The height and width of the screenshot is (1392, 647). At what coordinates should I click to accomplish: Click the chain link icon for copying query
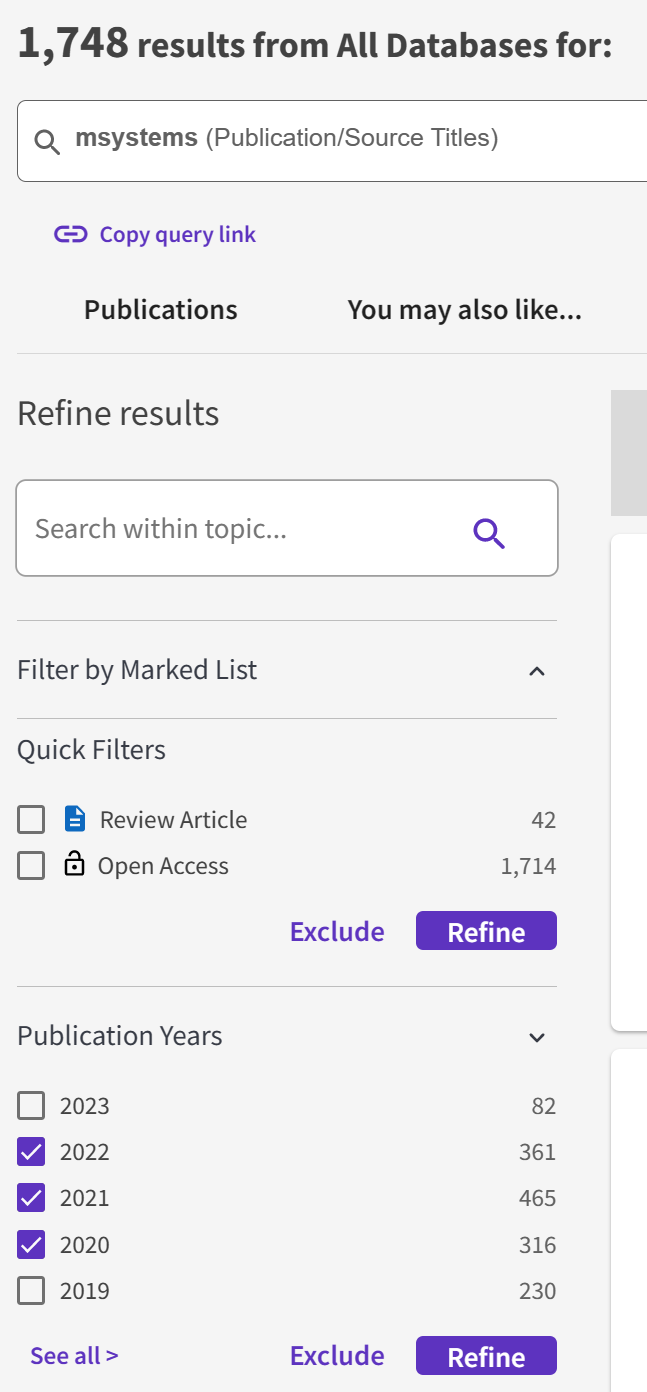[70, 235]
